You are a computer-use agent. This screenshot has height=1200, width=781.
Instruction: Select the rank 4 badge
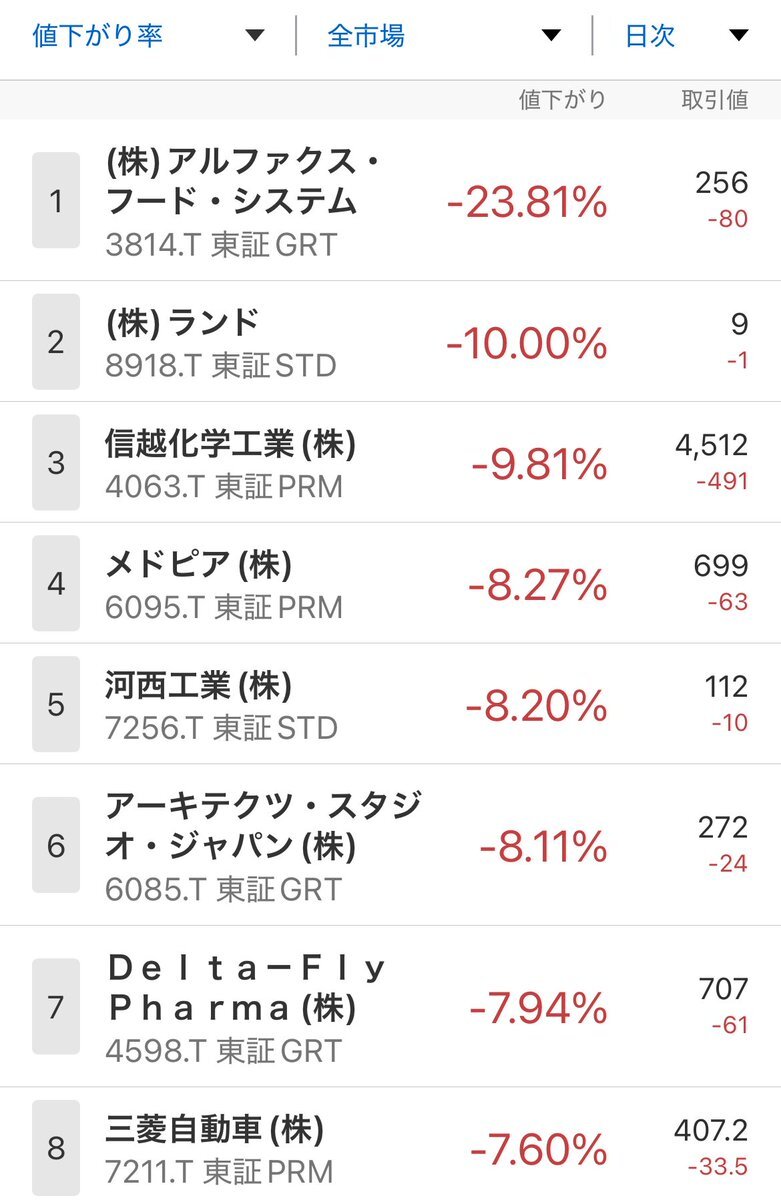click(56, 583)
